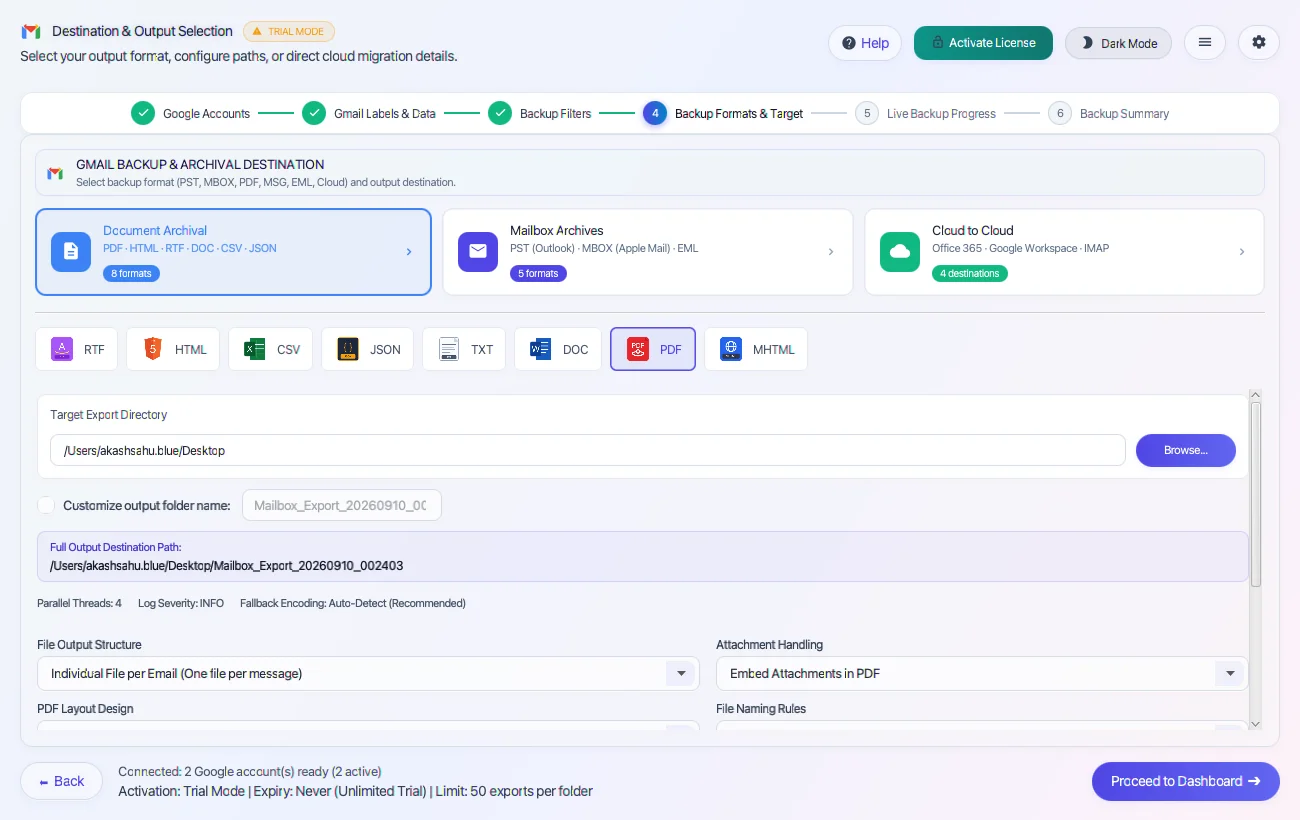Expand the Document Archival card chevron
1300x820 pixels.
(409, 252)
